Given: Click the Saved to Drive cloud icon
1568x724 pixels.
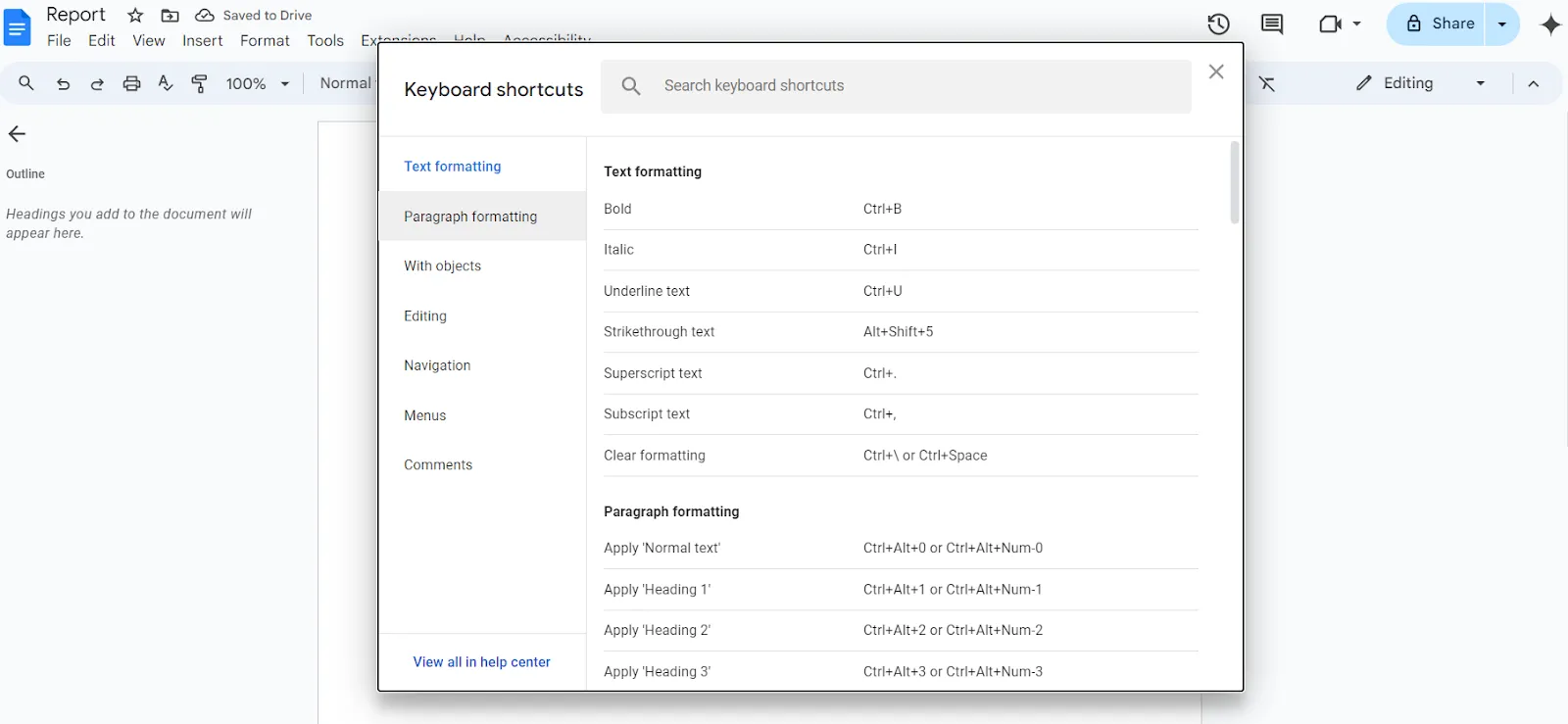Looking at the screenshot, I should pyautogui.click(x=205, y=16).
